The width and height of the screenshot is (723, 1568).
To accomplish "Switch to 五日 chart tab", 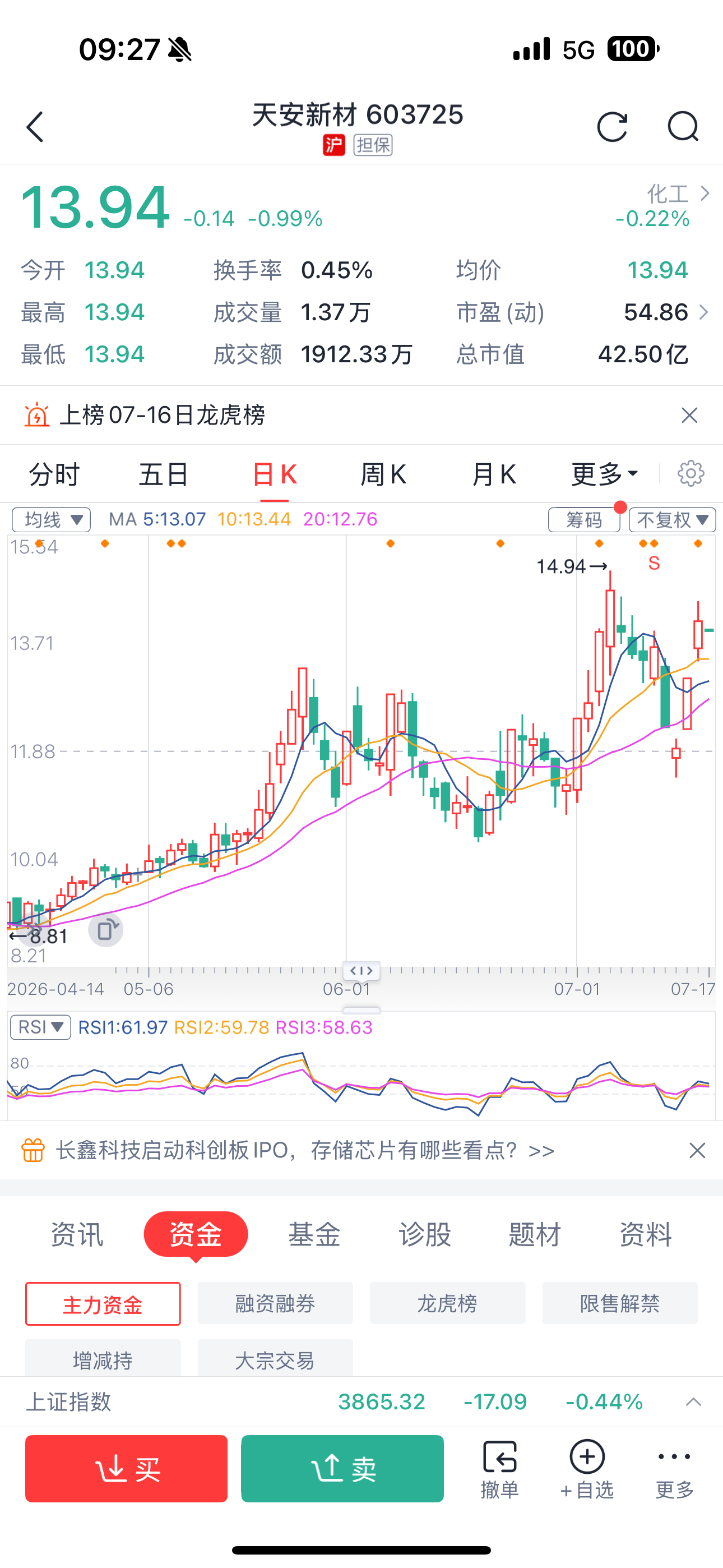I will (164, 474).
